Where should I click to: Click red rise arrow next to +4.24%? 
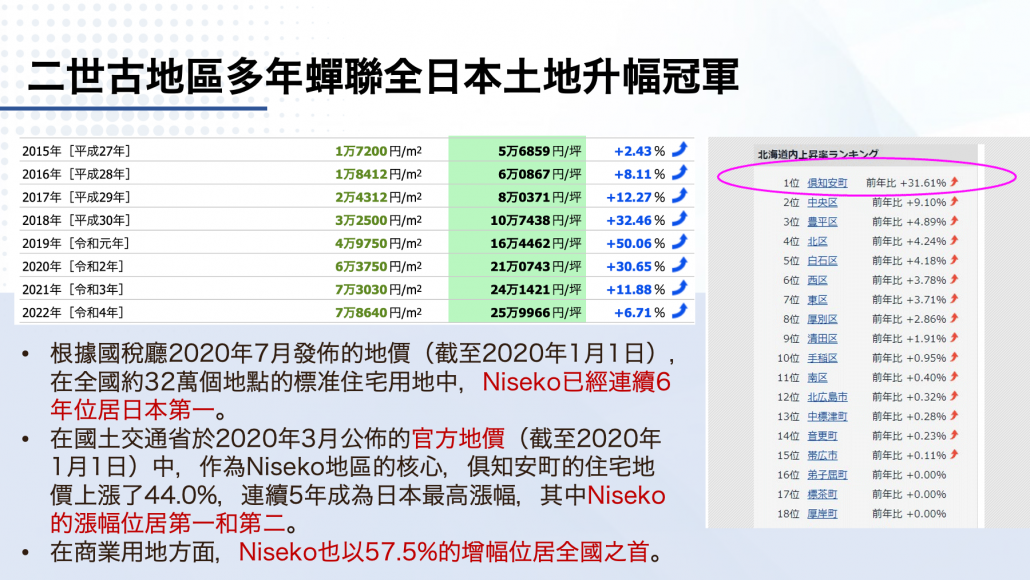pos(954,240)
